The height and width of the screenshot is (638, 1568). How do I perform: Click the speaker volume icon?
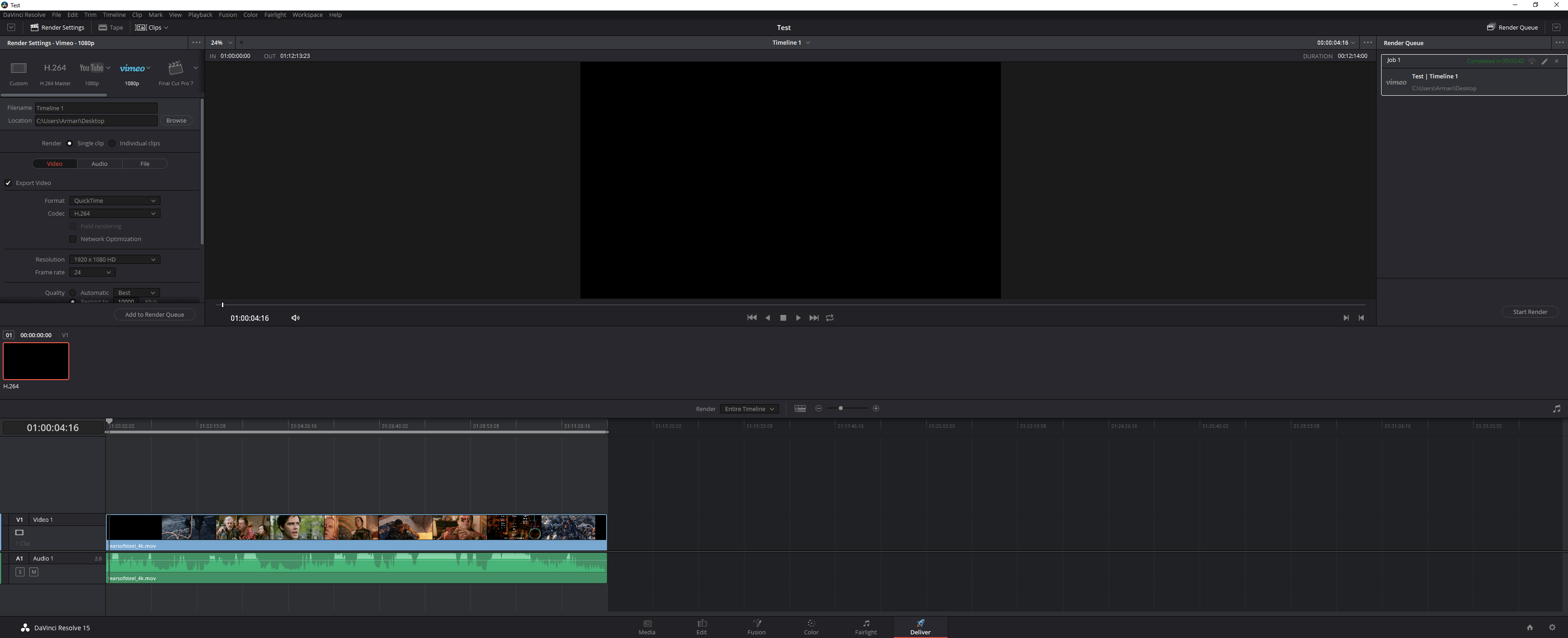(x=295, y=318)
